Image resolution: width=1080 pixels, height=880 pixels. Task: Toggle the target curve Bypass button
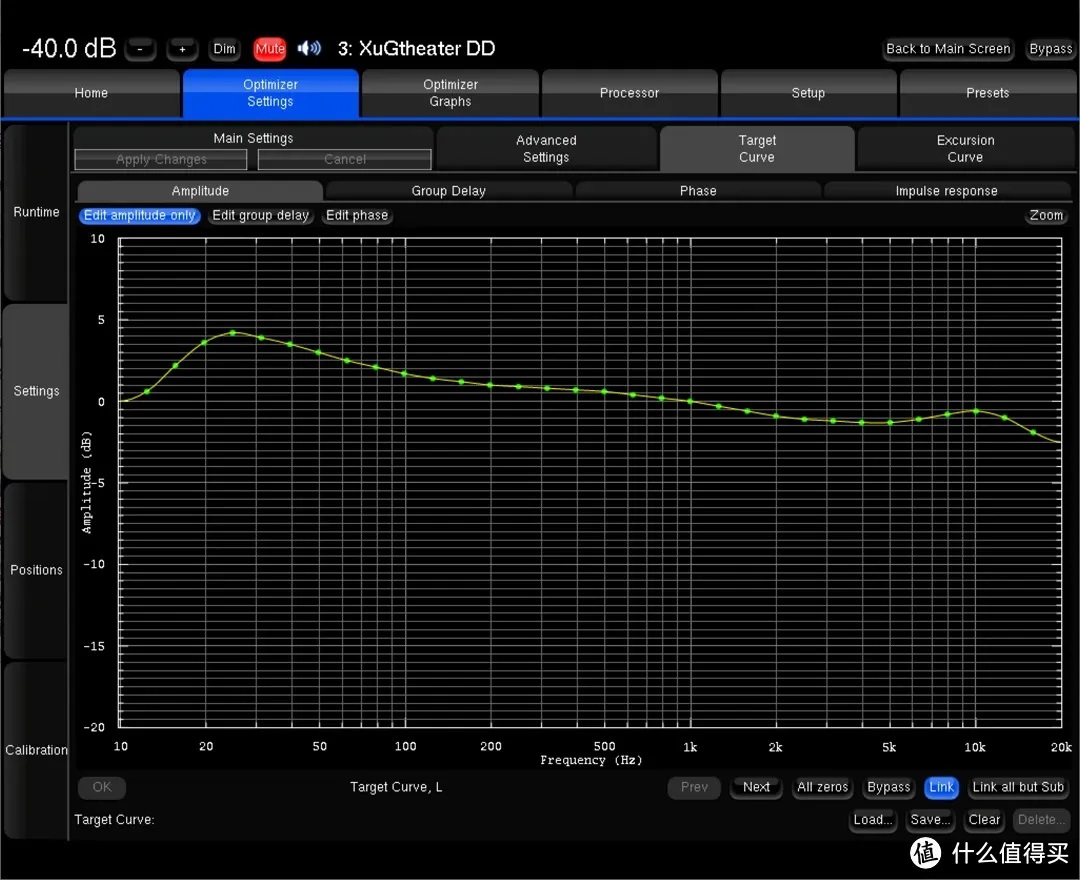point(889,787)
